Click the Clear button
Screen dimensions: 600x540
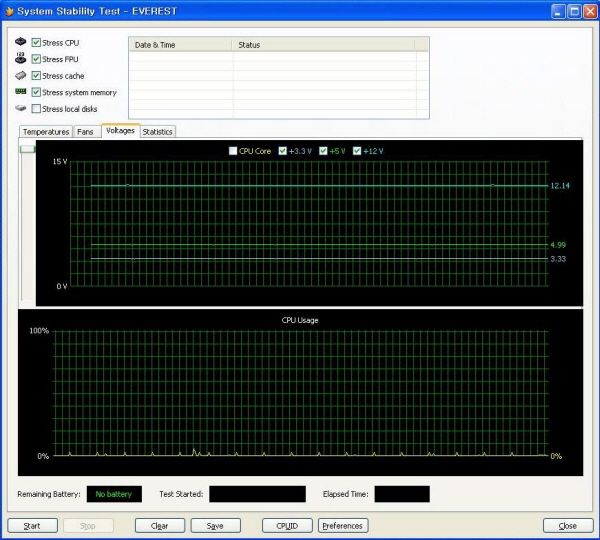pos(160,526)
